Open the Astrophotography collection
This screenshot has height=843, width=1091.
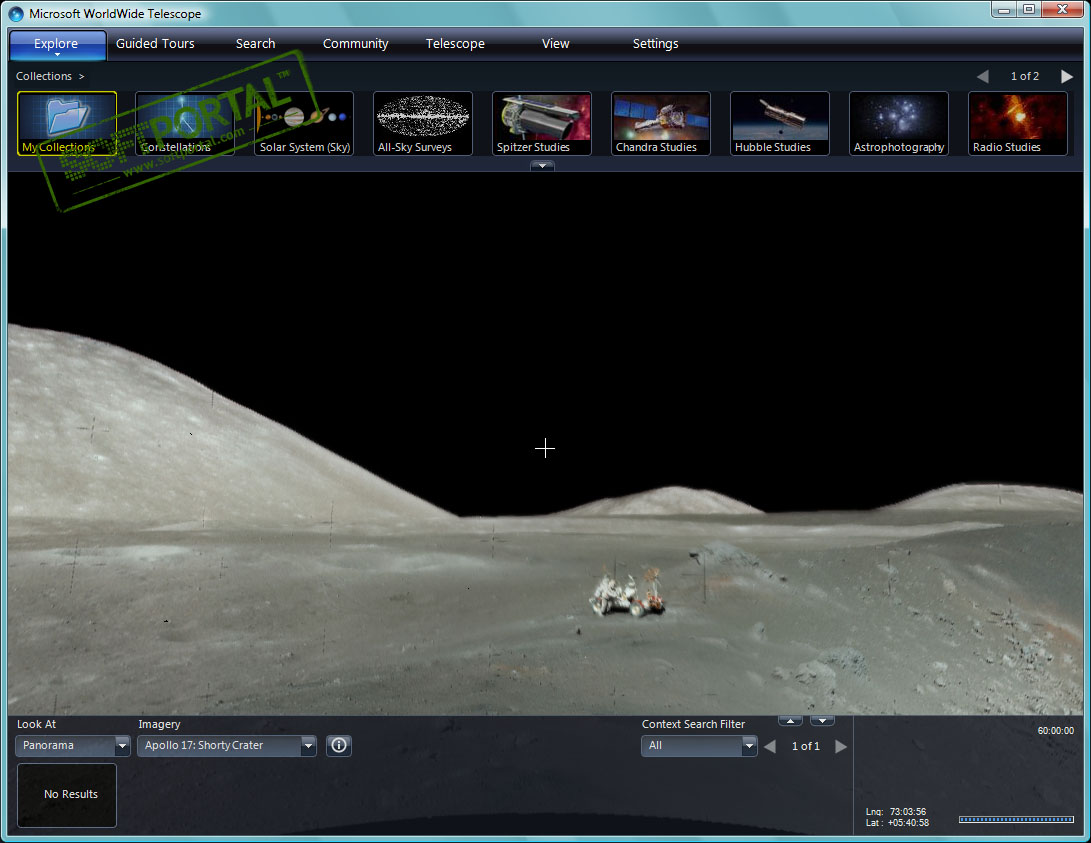coord(899,123)
